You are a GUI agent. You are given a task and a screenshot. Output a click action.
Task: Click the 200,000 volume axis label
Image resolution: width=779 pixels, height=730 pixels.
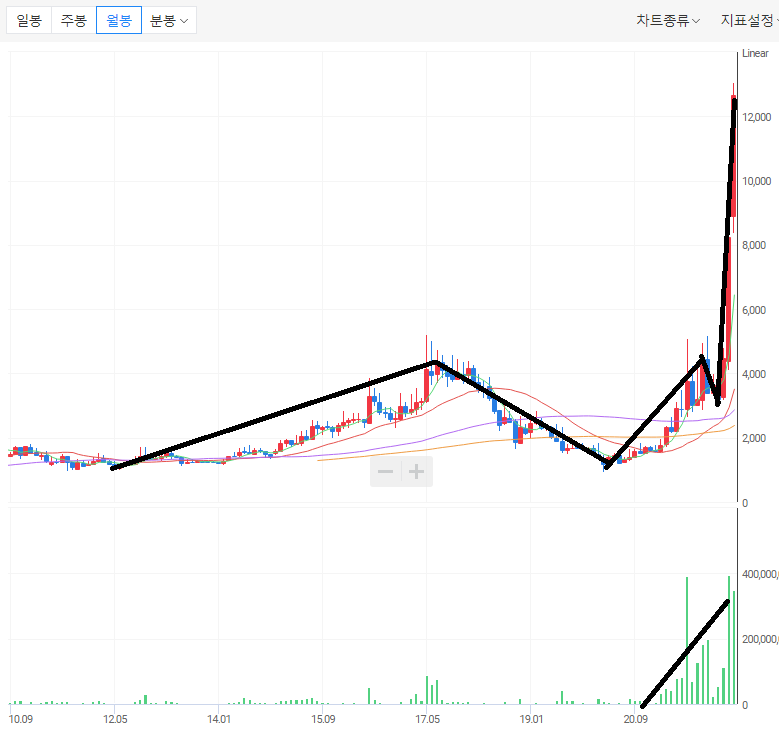pyautogui.click(x=760, y=640)
